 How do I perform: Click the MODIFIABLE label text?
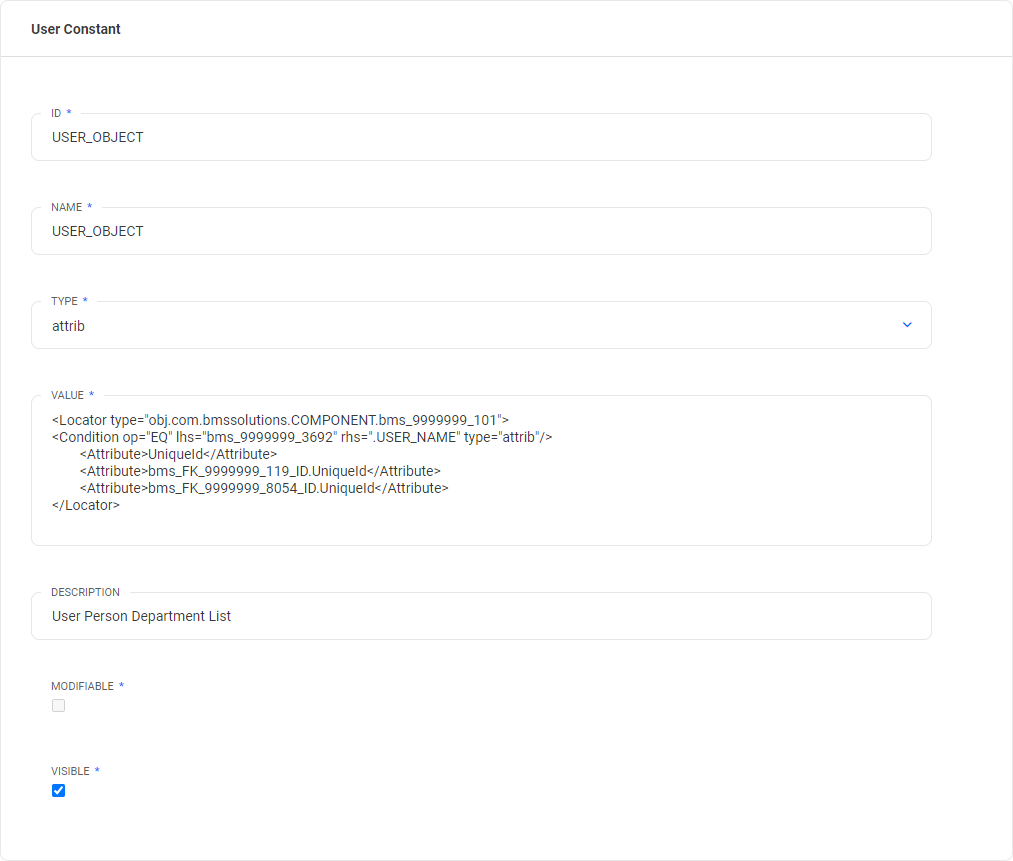tap(82, 686)
